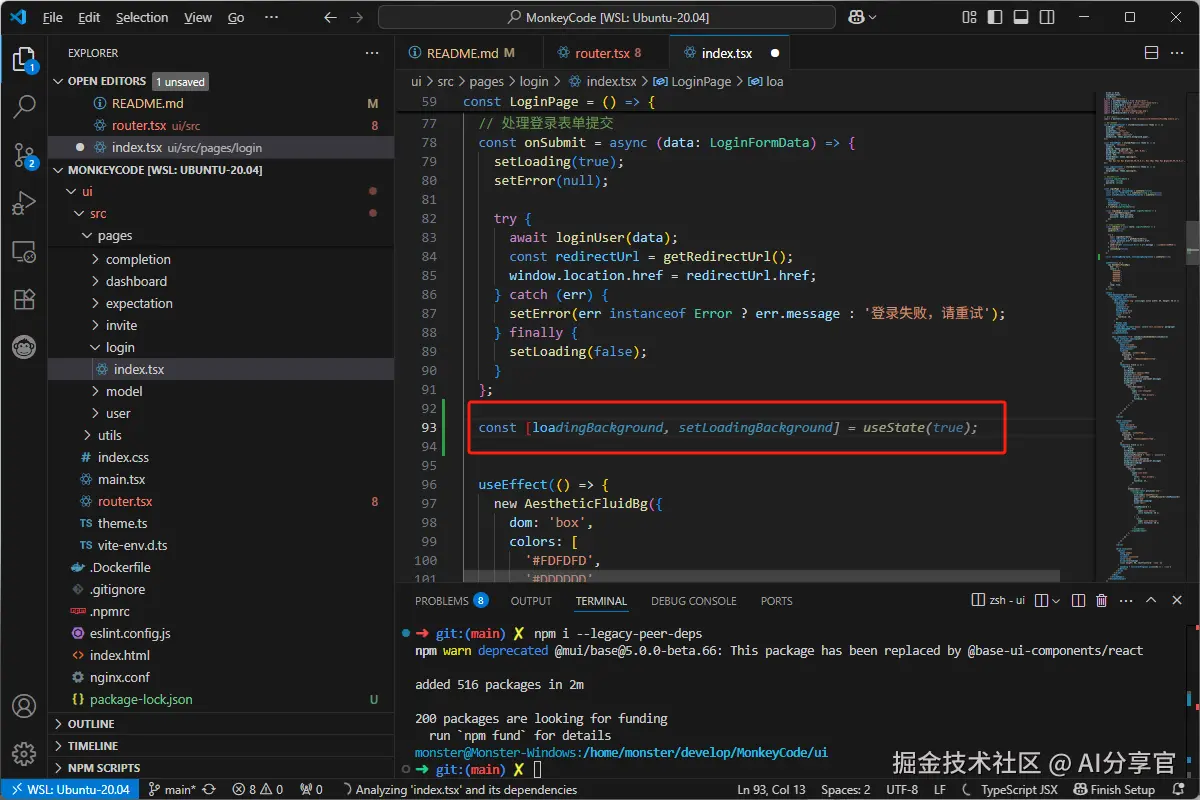Image resolution: width=1200 pixels, height=800 pixels.
Task: Click the MonkeyCode command center search box
Action: pyautogui.click(x=607, y=17)
